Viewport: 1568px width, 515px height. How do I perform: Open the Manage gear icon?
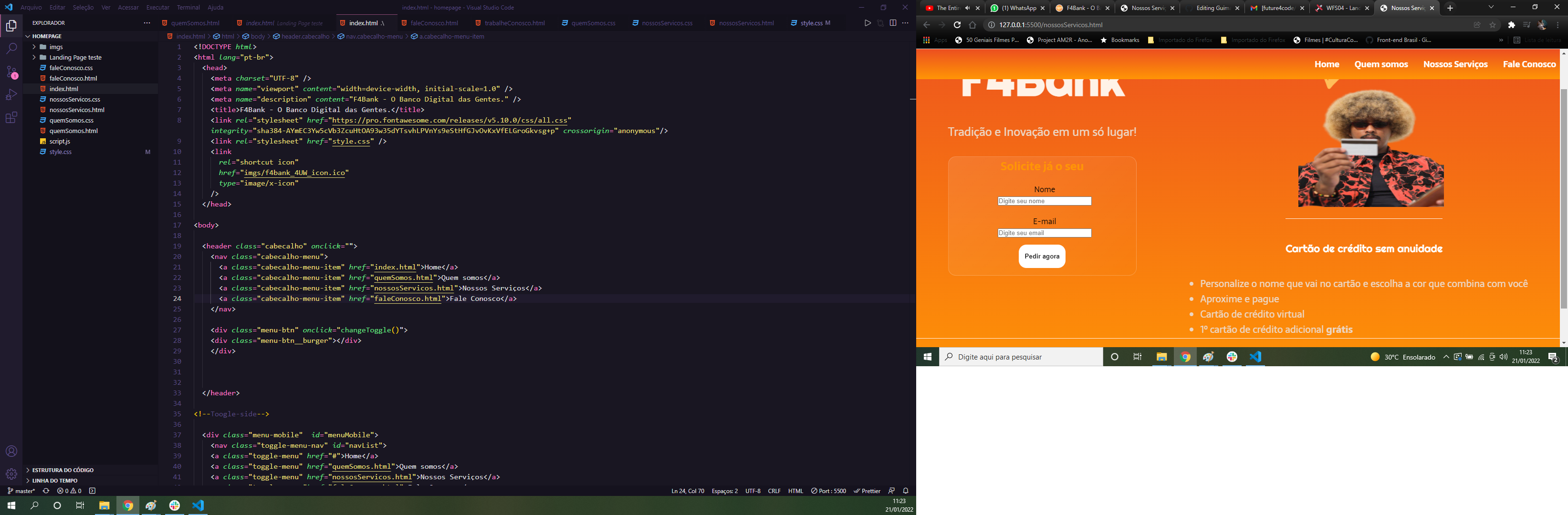click(11, 474)
